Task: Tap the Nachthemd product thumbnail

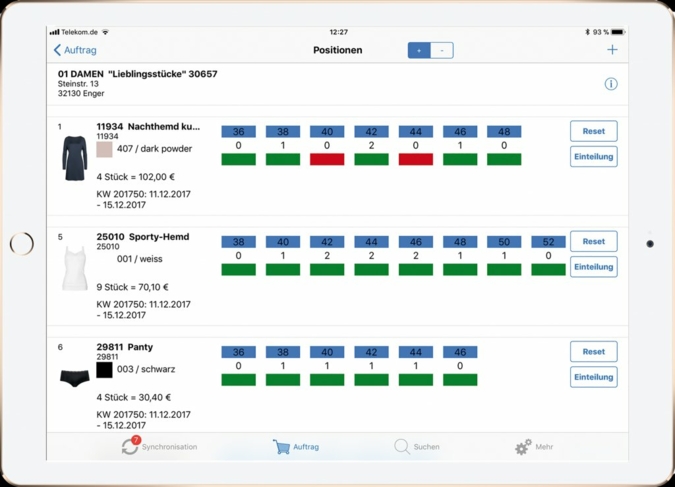Action: pyautogui.click(x=75, y=158)
